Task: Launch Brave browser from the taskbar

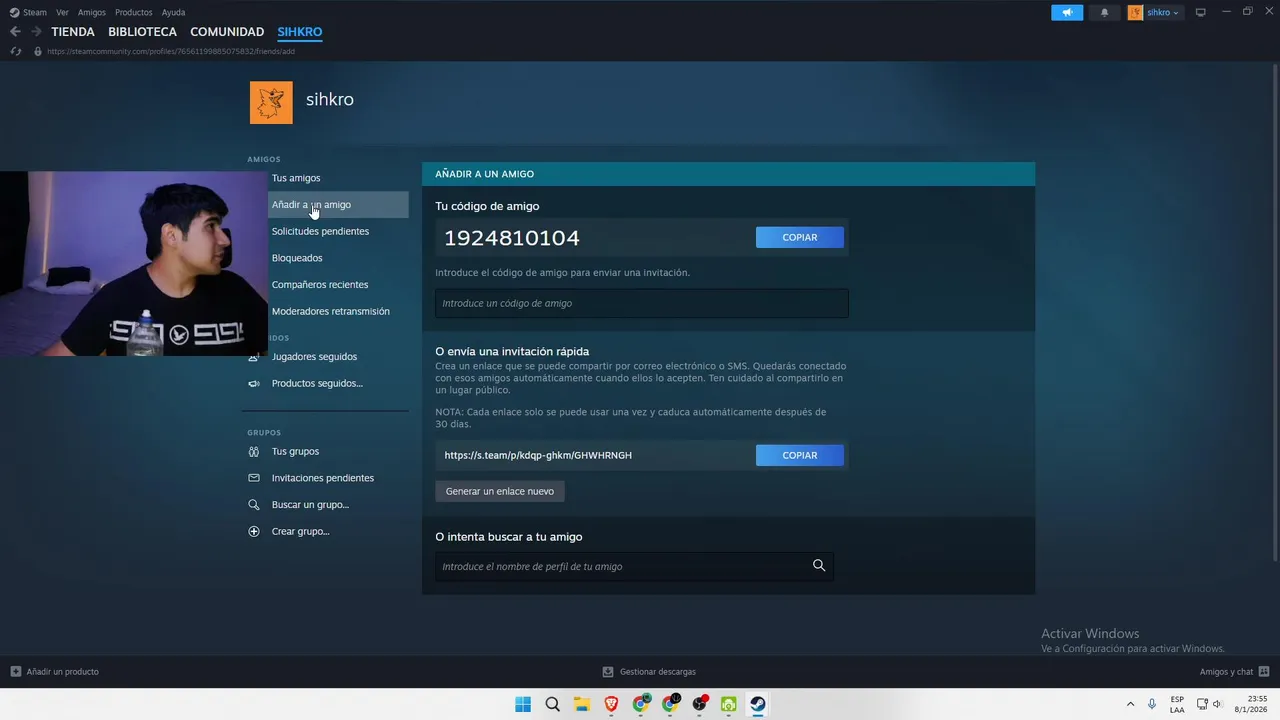Action: pyautogui.click(x=611, y=704)
